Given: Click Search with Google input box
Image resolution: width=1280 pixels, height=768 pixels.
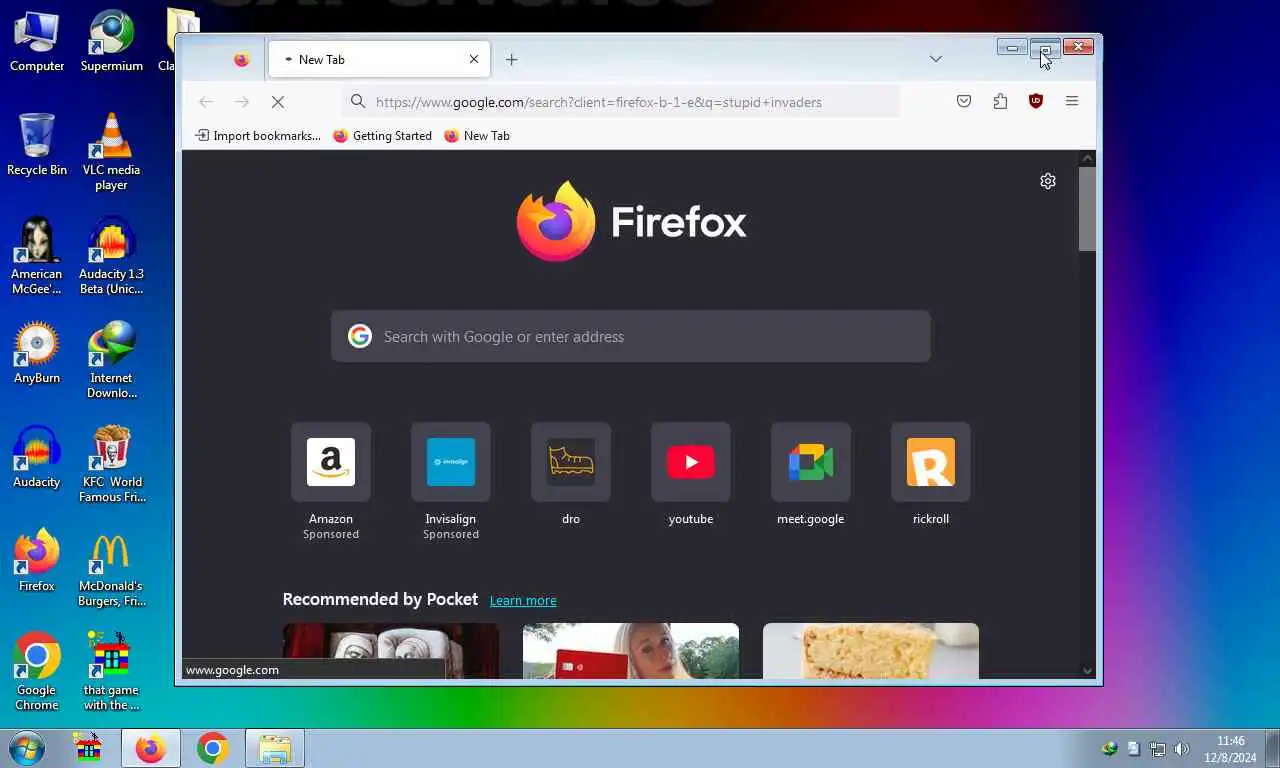Looking at the screenshot, I should point(631,336).
